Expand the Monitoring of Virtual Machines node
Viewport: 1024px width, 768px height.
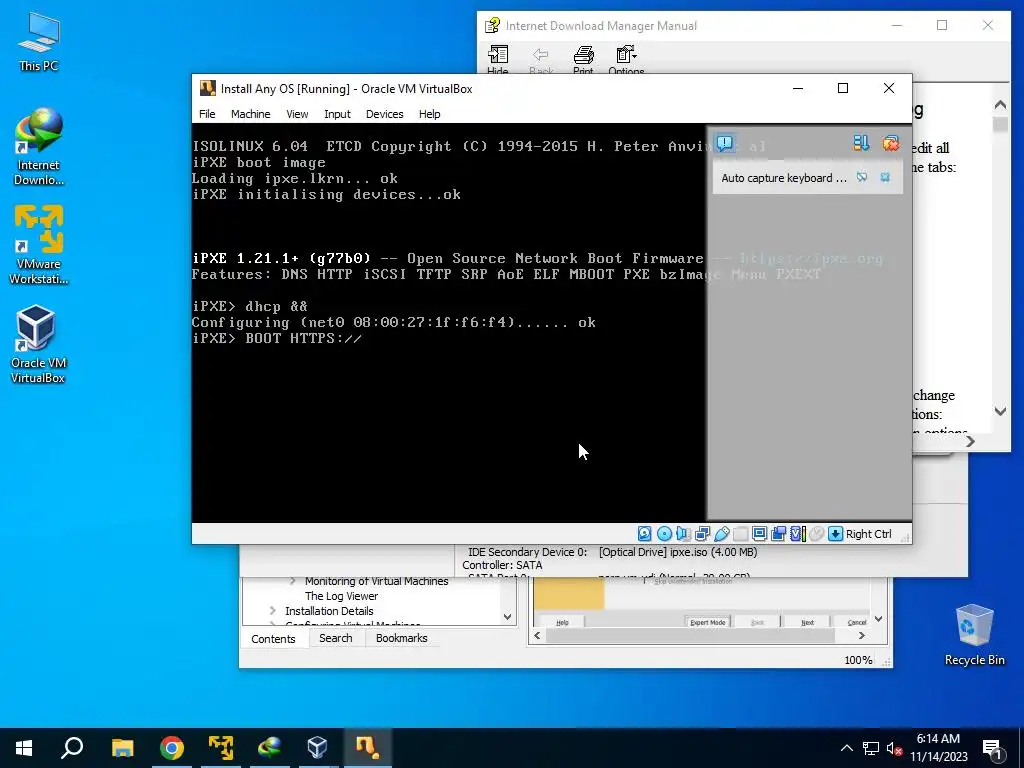293,581
